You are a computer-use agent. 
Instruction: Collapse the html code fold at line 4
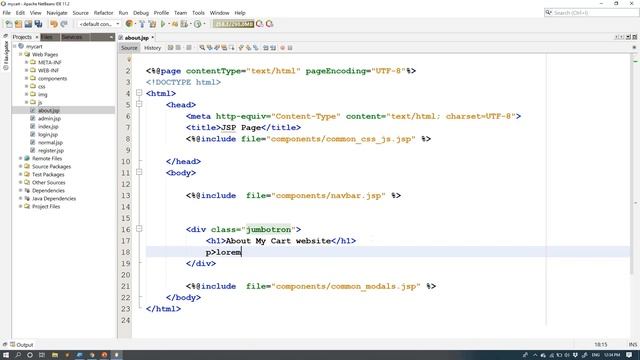[139, 93]
